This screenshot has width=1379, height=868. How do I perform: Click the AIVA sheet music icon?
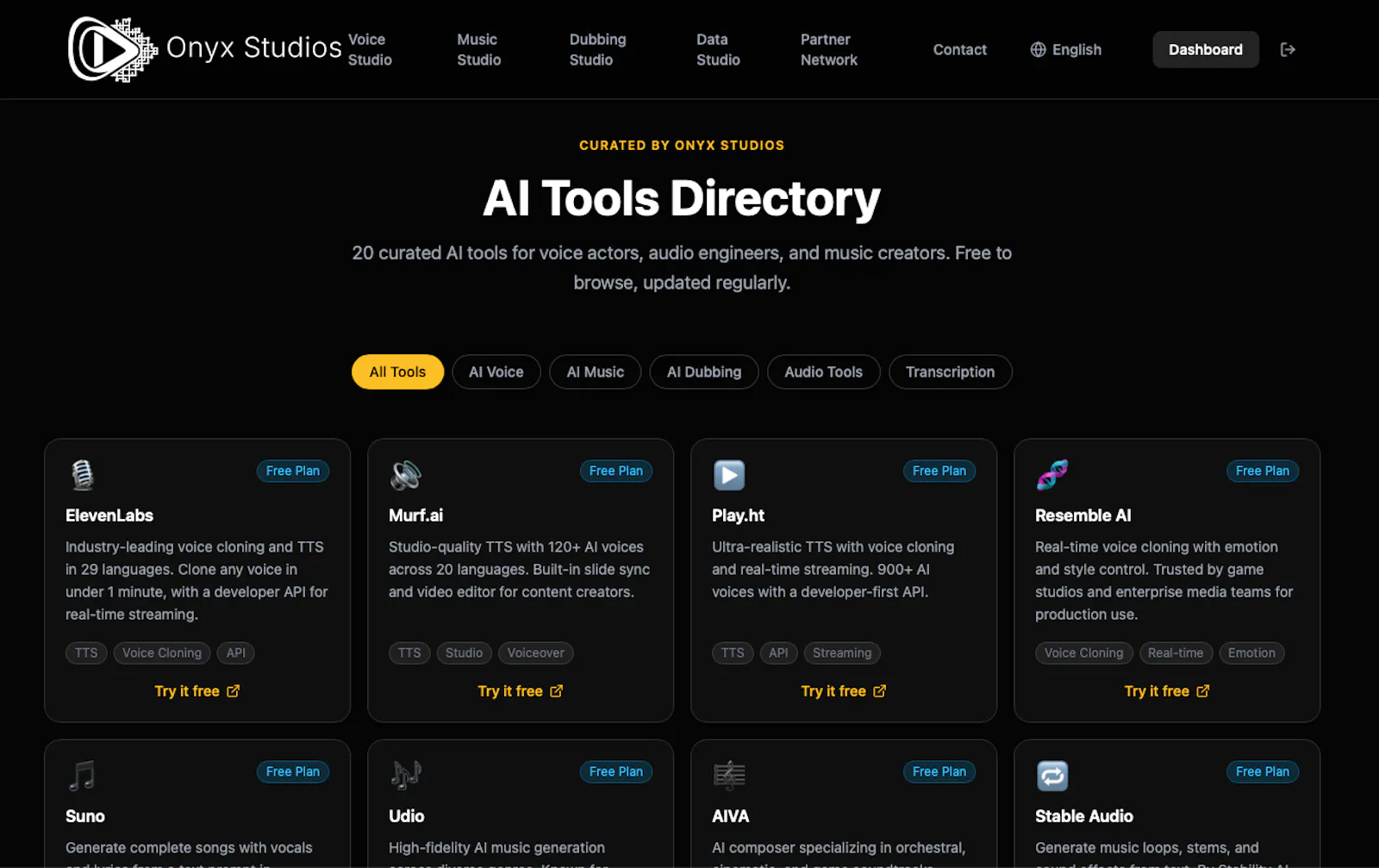pyautogui.click(x=729, y=775)
